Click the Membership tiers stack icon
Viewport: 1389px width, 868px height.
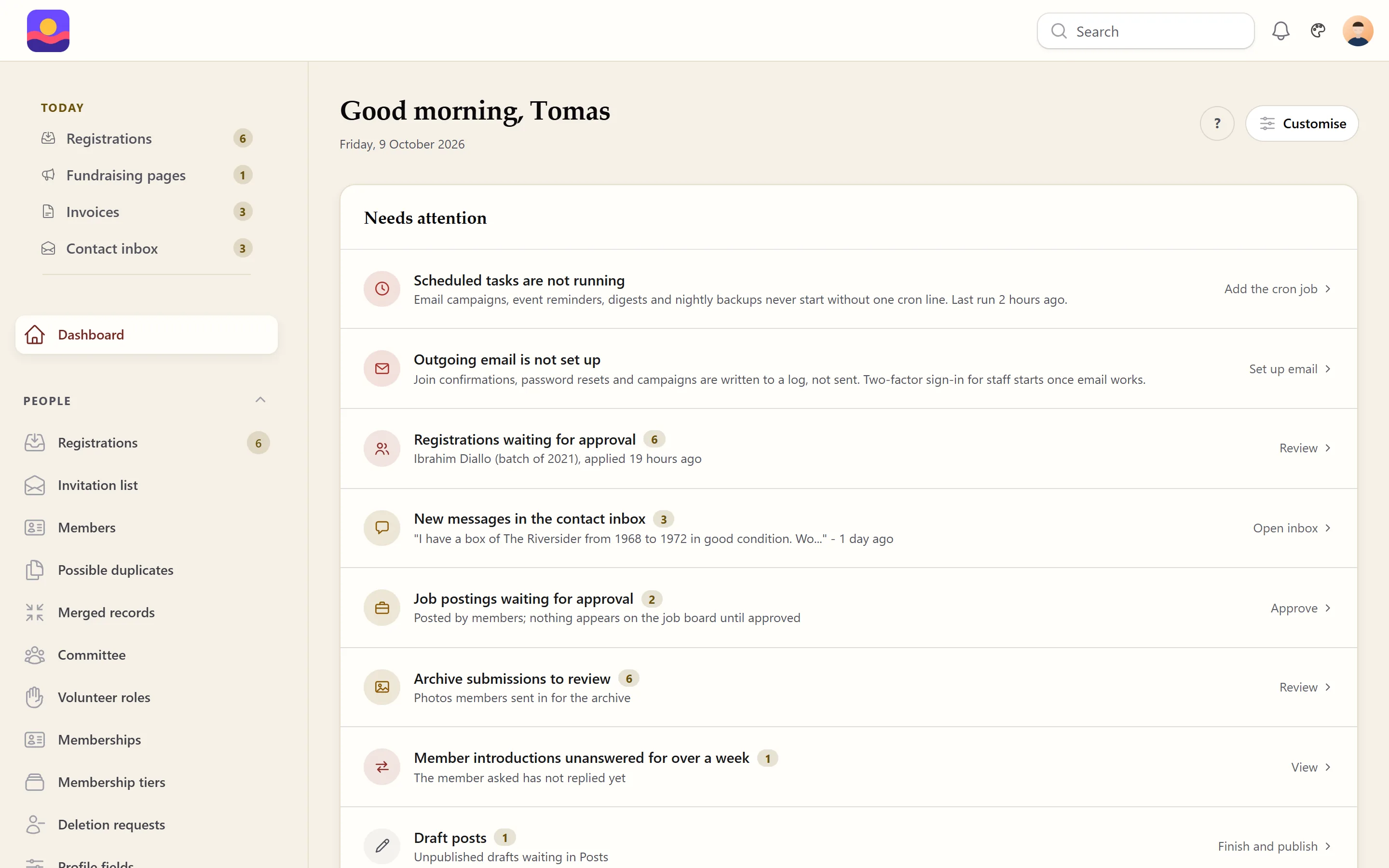(x=34, y=782)
